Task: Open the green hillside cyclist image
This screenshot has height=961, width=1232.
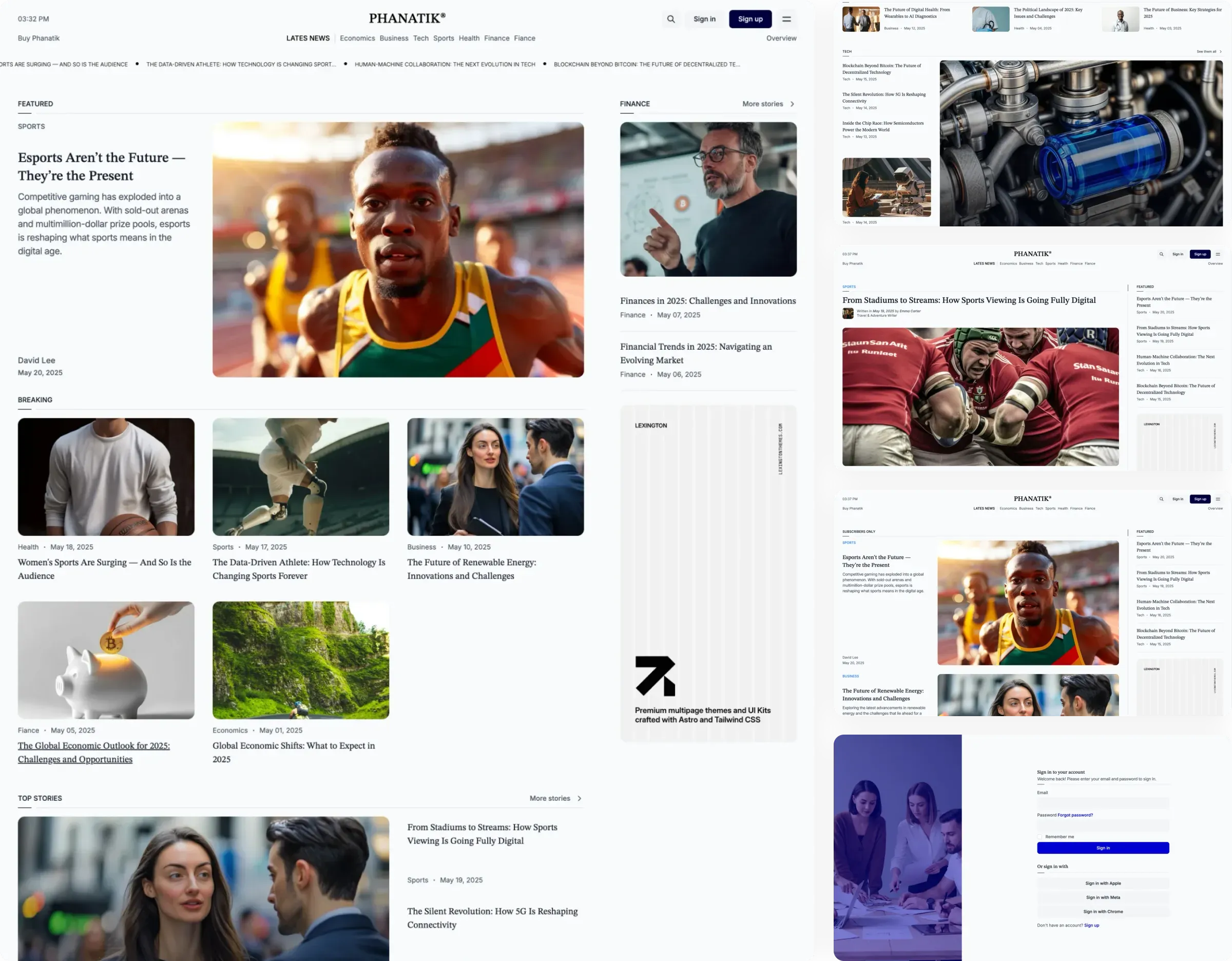Action: 301,660
